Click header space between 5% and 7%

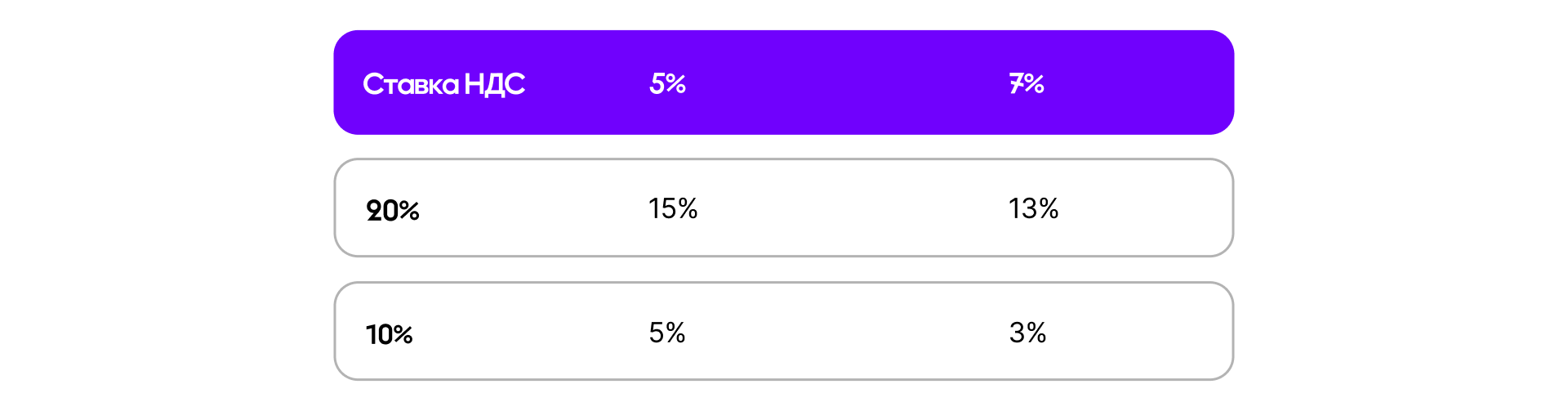pyautogui.click(x=848, y=83)
